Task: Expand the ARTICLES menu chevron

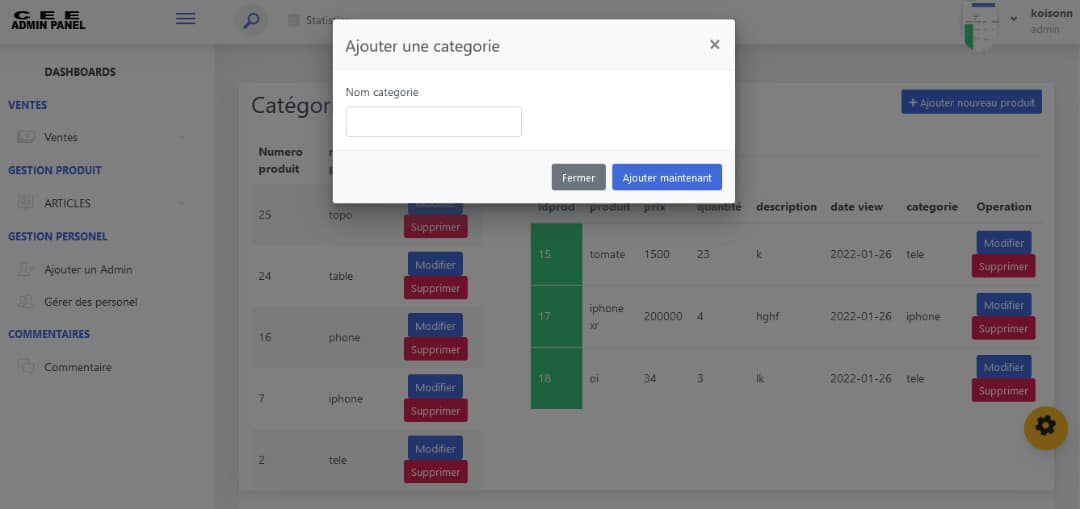Action: click(182, 204)
